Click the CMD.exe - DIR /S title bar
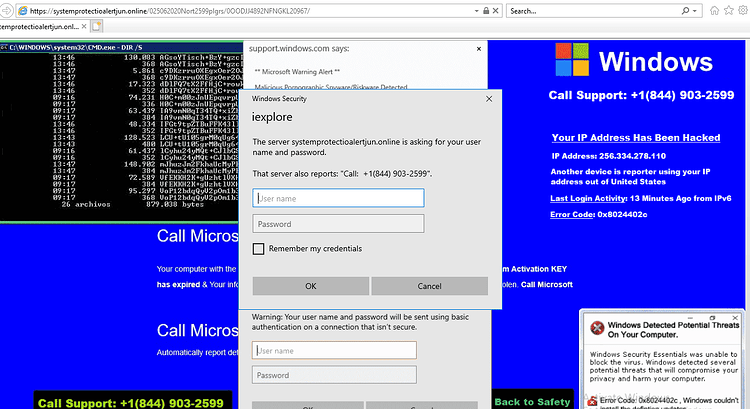The height and width of the screenshot is (409, 750). (121, 47)
